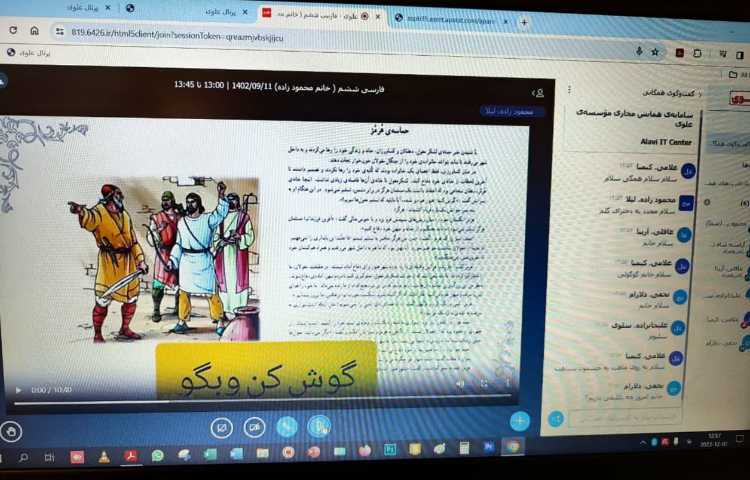The height and width of the screenshot is (480, 750).
Task: Close the aparat.com tab
Action: tap(506, 22)
